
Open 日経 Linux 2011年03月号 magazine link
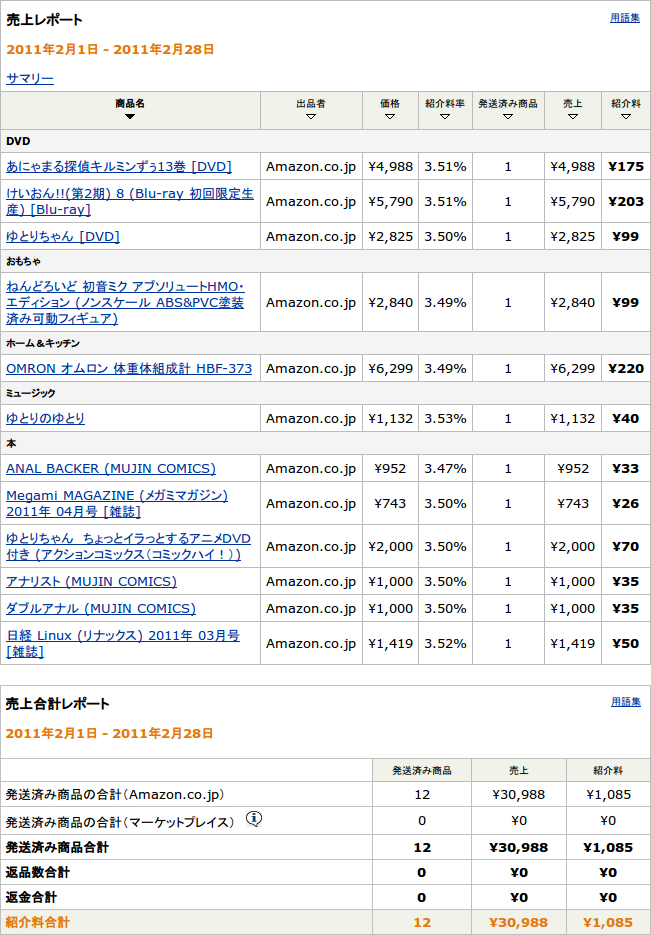[x=122, y=643]
